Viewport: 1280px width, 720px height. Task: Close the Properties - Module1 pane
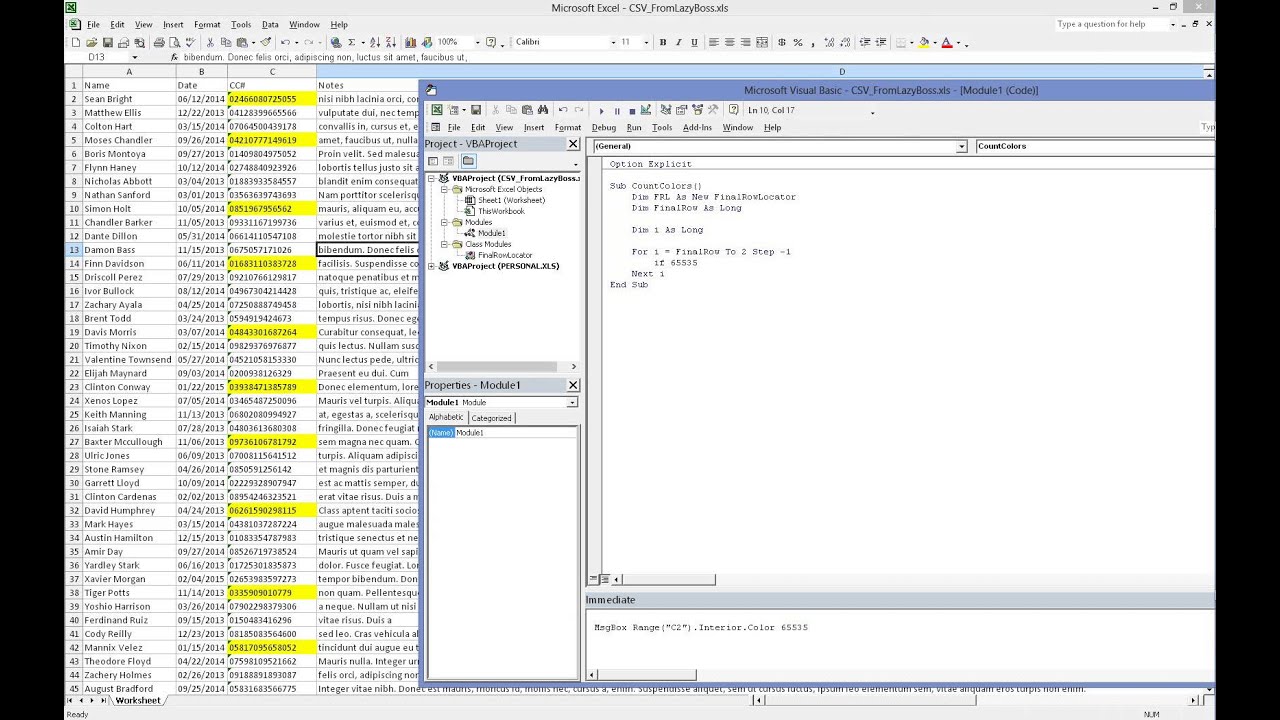(x=573, y=385)
